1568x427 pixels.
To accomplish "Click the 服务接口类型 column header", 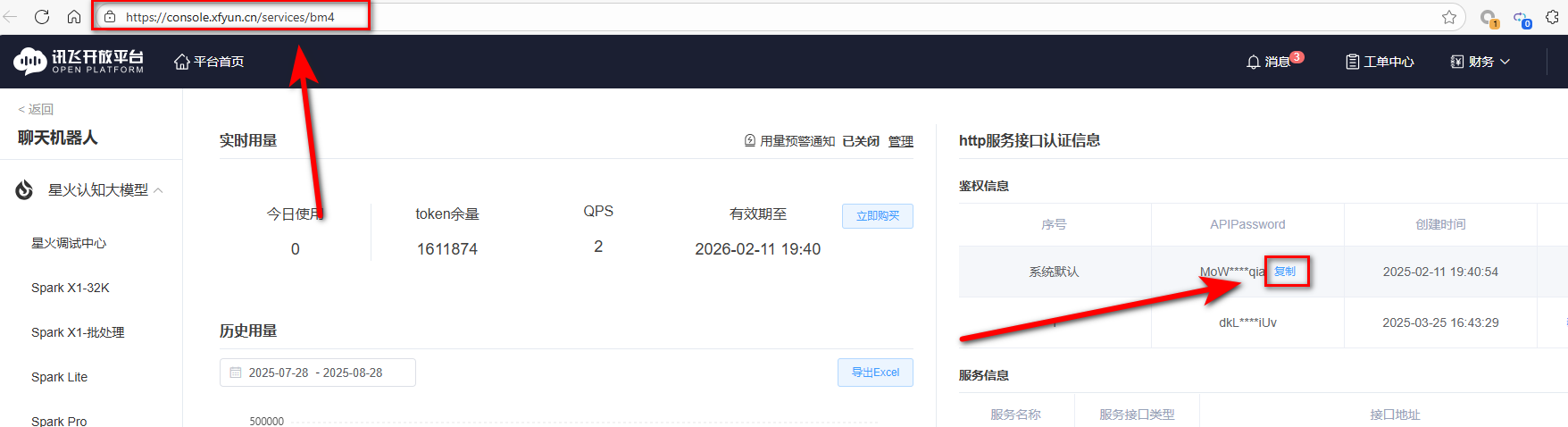I will click(x=1137, y=414).
